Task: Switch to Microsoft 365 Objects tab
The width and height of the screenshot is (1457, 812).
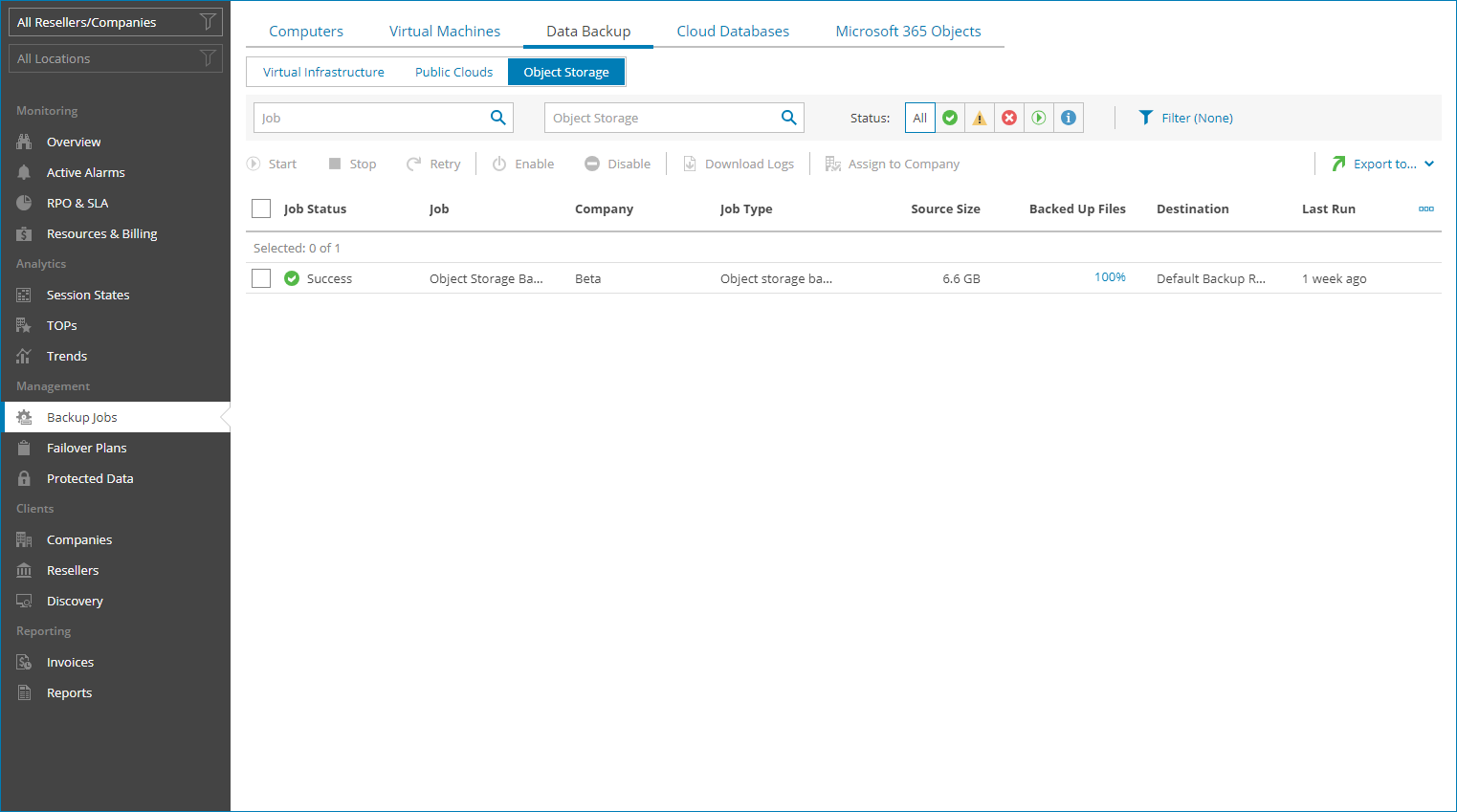Action: pyautogui.click(x=908, y=31)
